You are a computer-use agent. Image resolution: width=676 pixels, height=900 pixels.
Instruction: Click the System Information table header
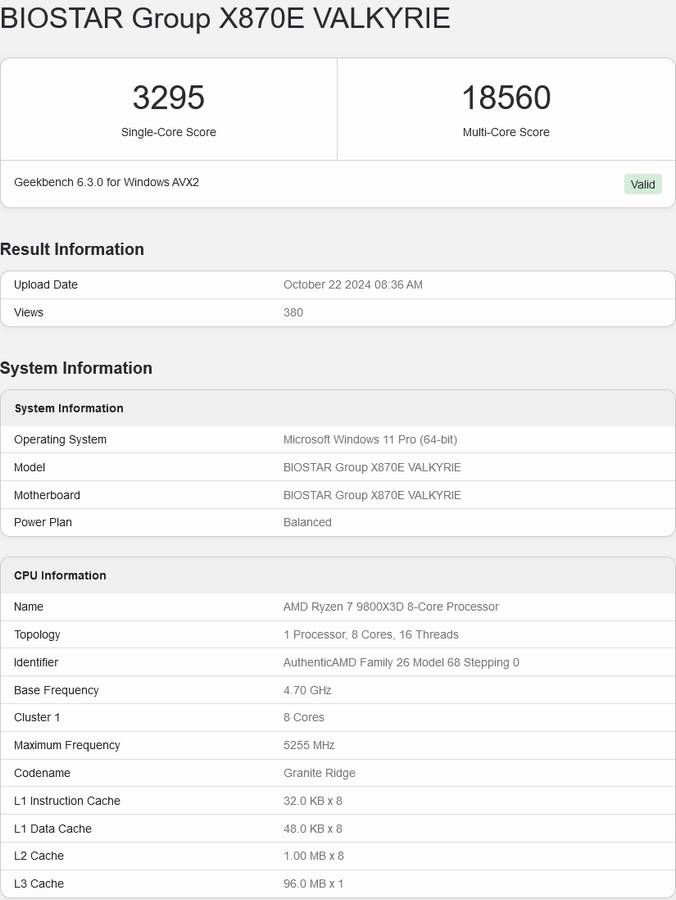tap(69, 408)
